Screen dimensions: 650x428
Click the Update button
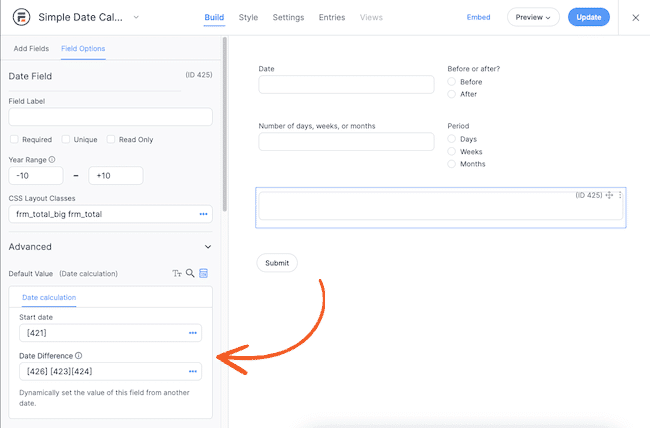(589, 17)
